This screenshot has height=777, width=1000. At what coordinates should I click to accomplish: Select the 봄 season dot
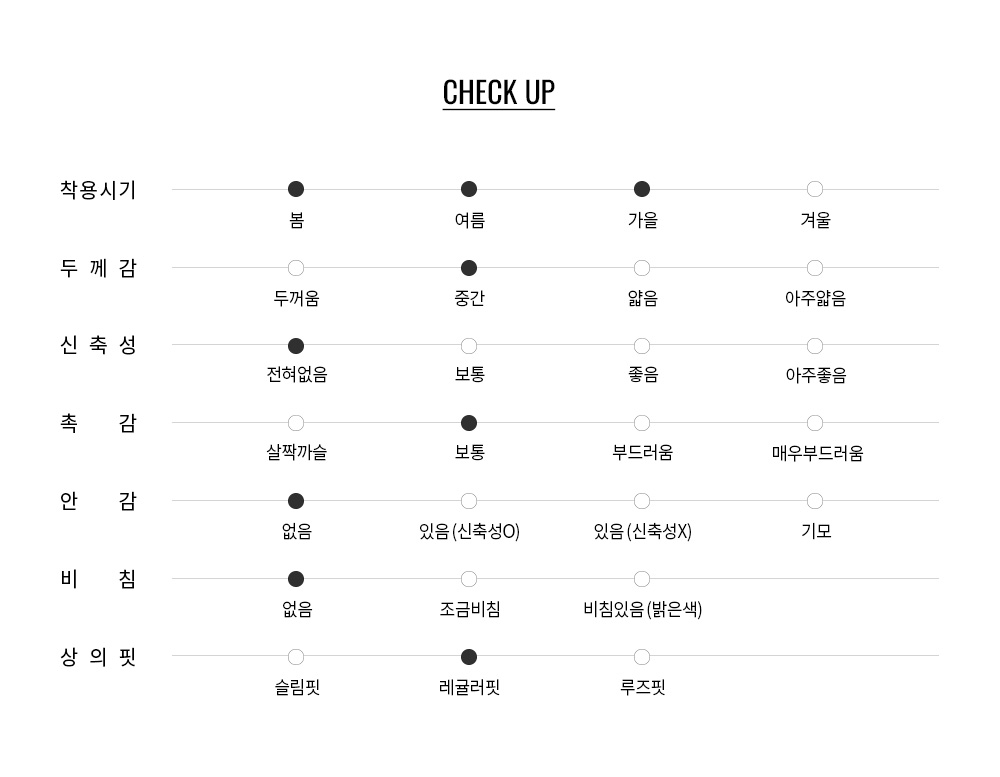[x=296, y=189]
